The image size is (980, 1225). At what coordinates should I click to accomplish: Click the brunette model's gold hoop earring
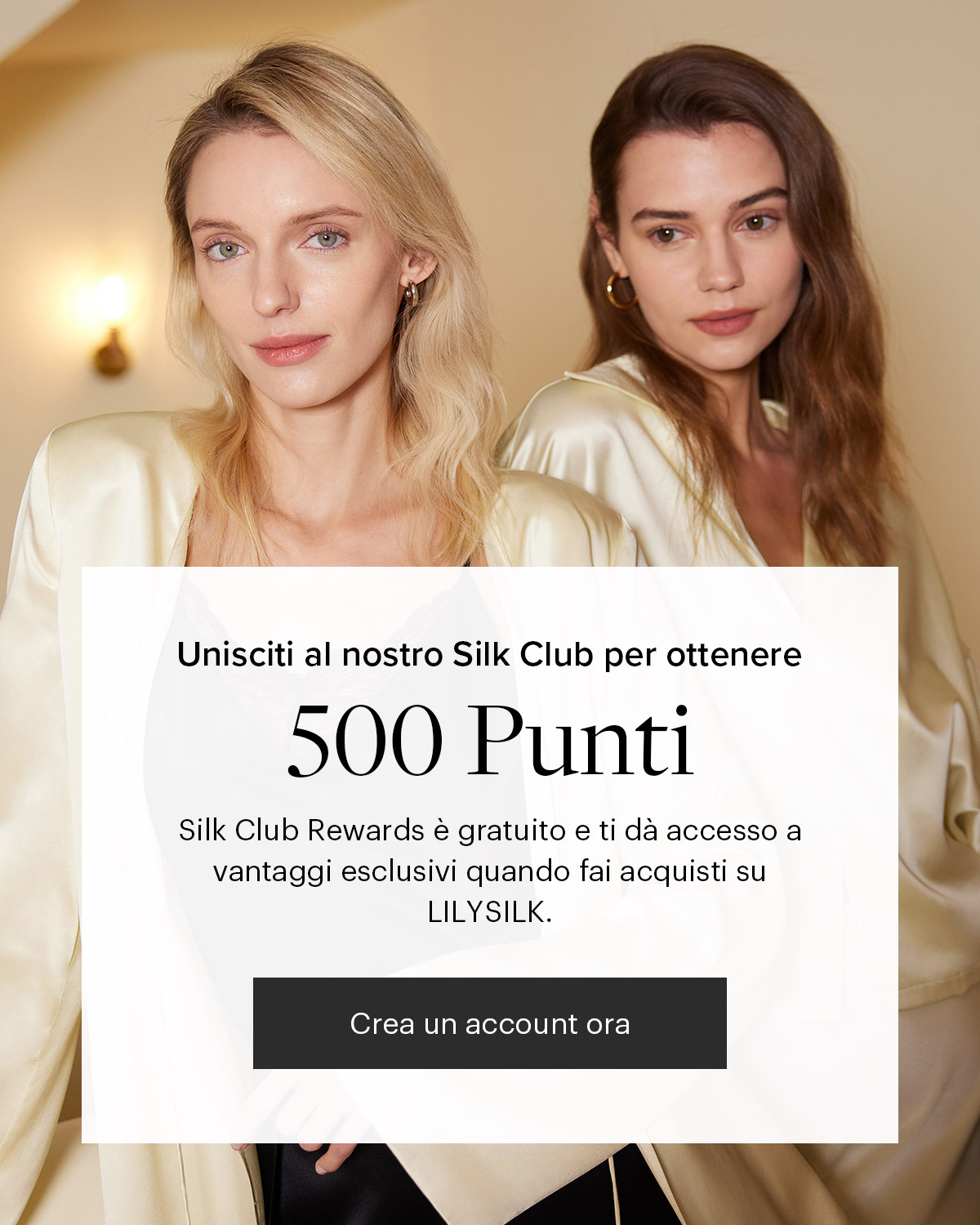[x=621, y=292]
